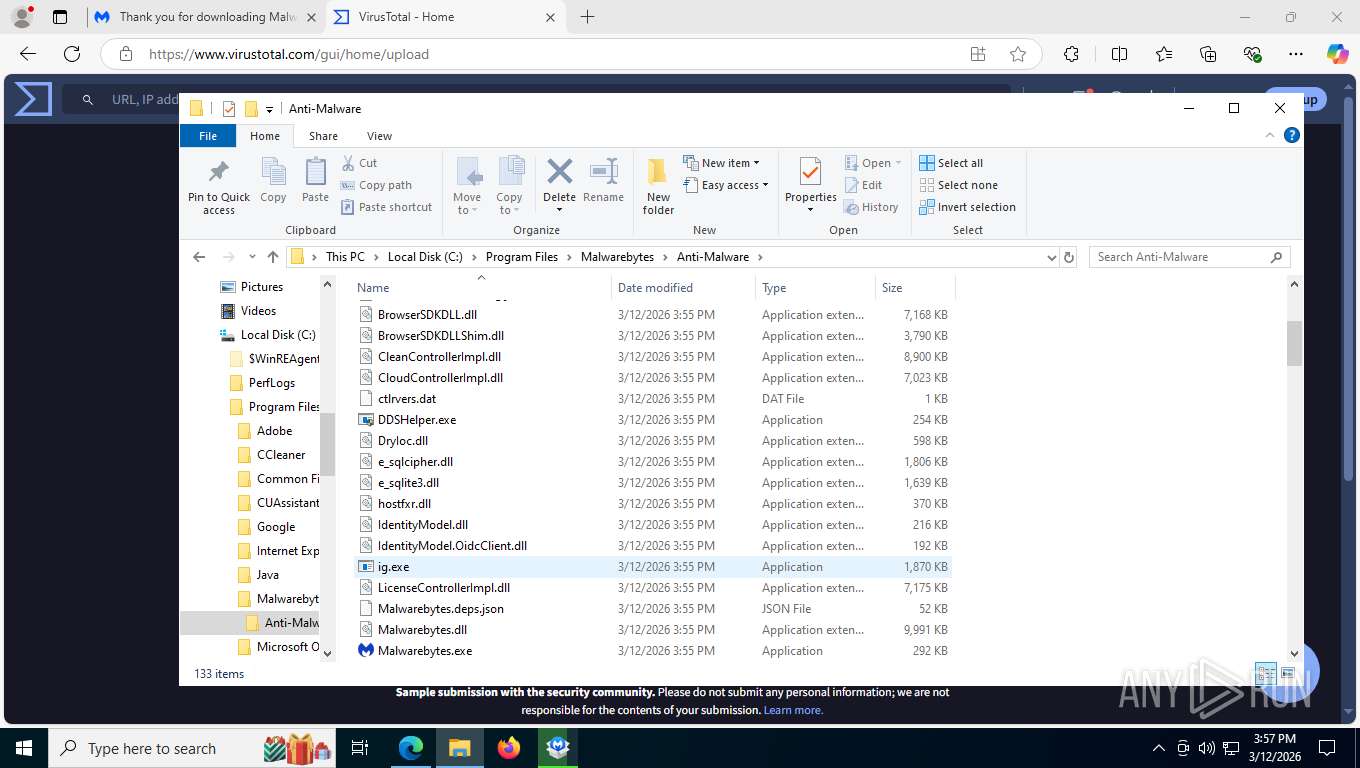Open recent locations dropdown arrow

[x=251, y=257]
